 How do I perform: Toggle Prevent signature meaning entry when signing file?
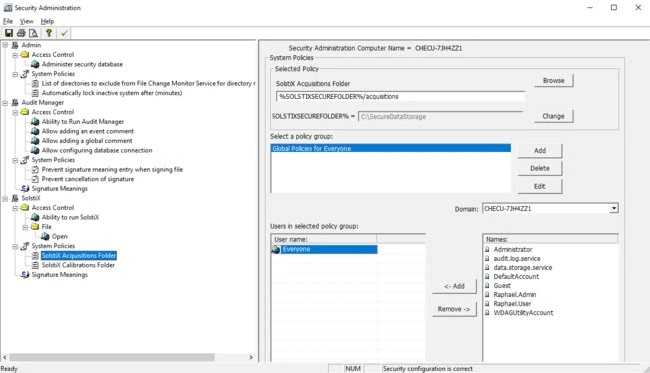point(35,170)
